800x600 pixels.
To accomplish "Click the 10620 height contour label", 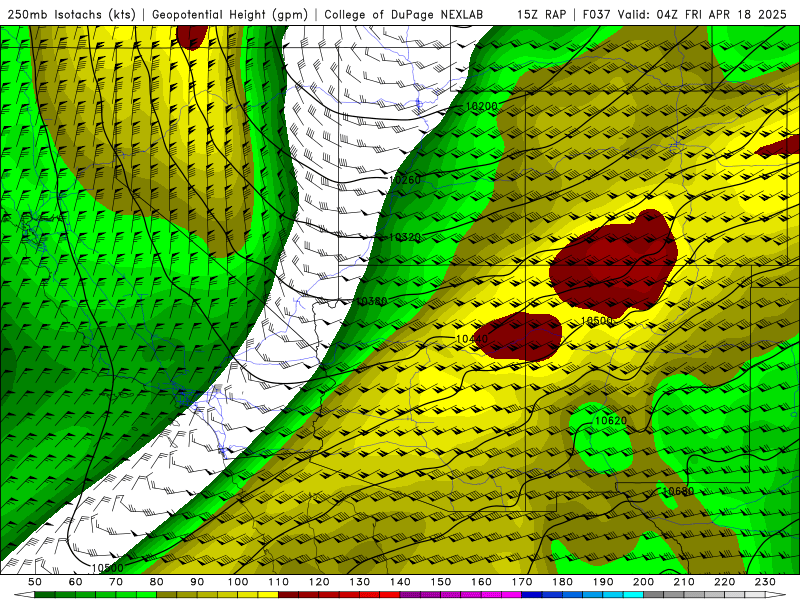I will coord(611,421).
